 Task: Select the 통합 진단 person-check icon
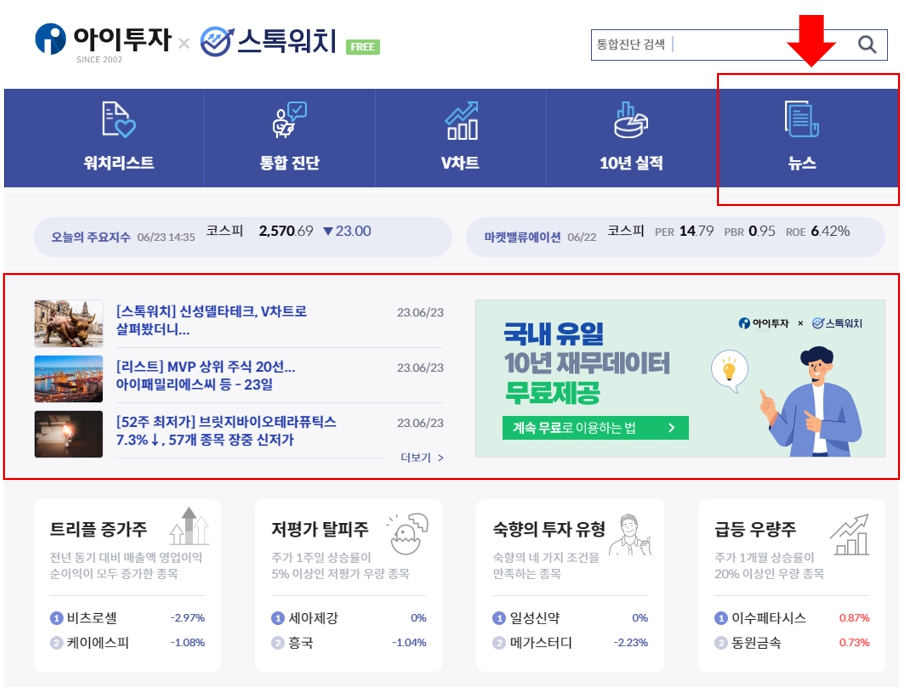coord(289,120)
